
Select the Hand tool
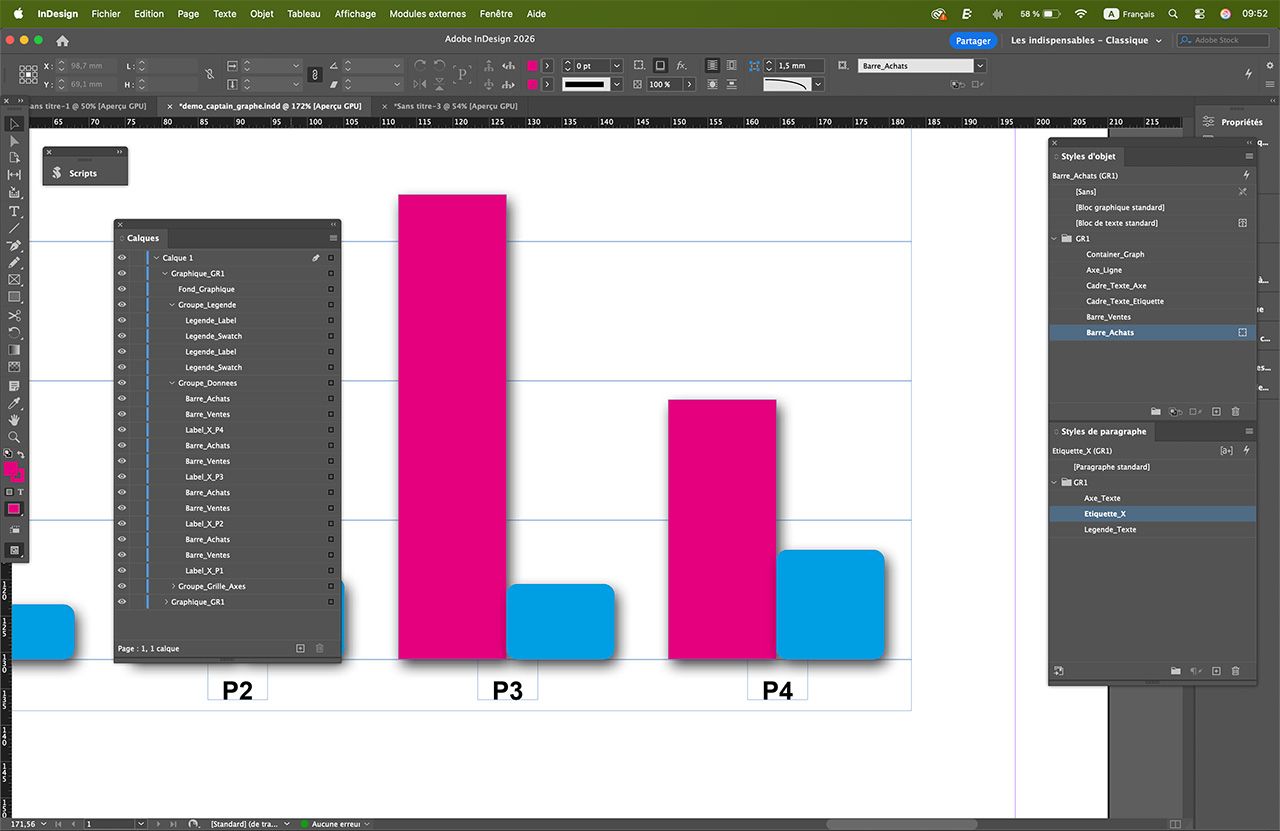pyautogui.click(x=14, y=420)
